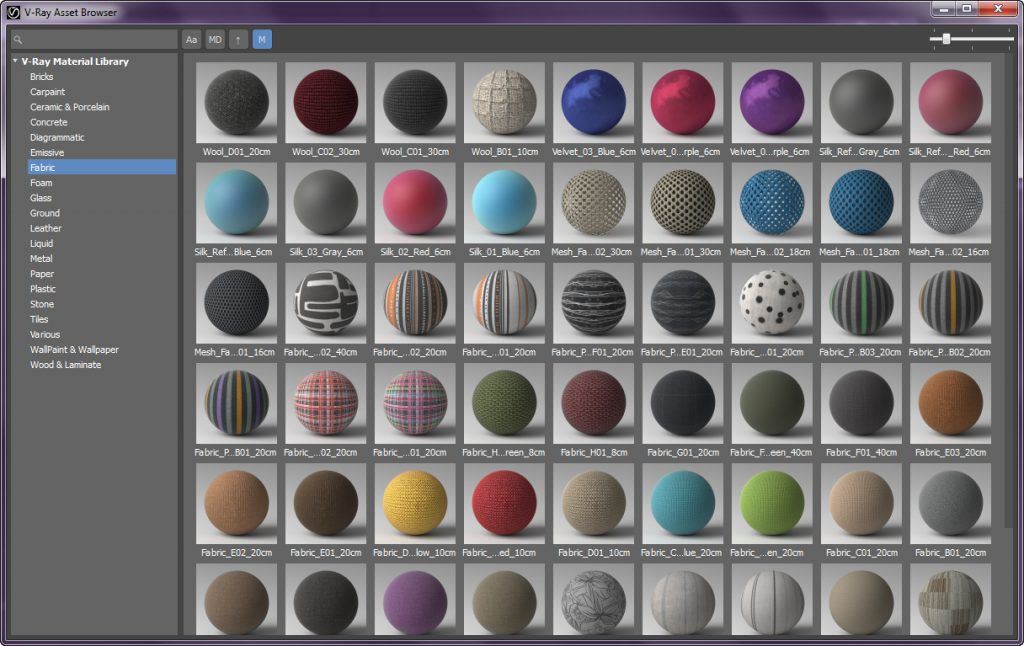Click the up-arrow navigation button in toolbar

point(237,39)
